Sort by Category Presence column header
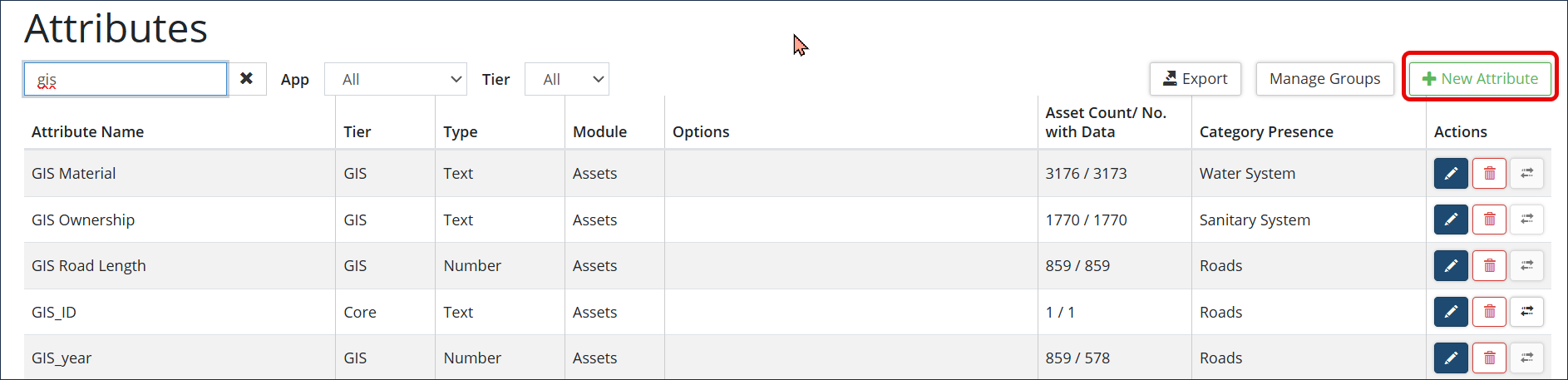The width and height of the screenshot is (1568, 380). pos(1265,131)
